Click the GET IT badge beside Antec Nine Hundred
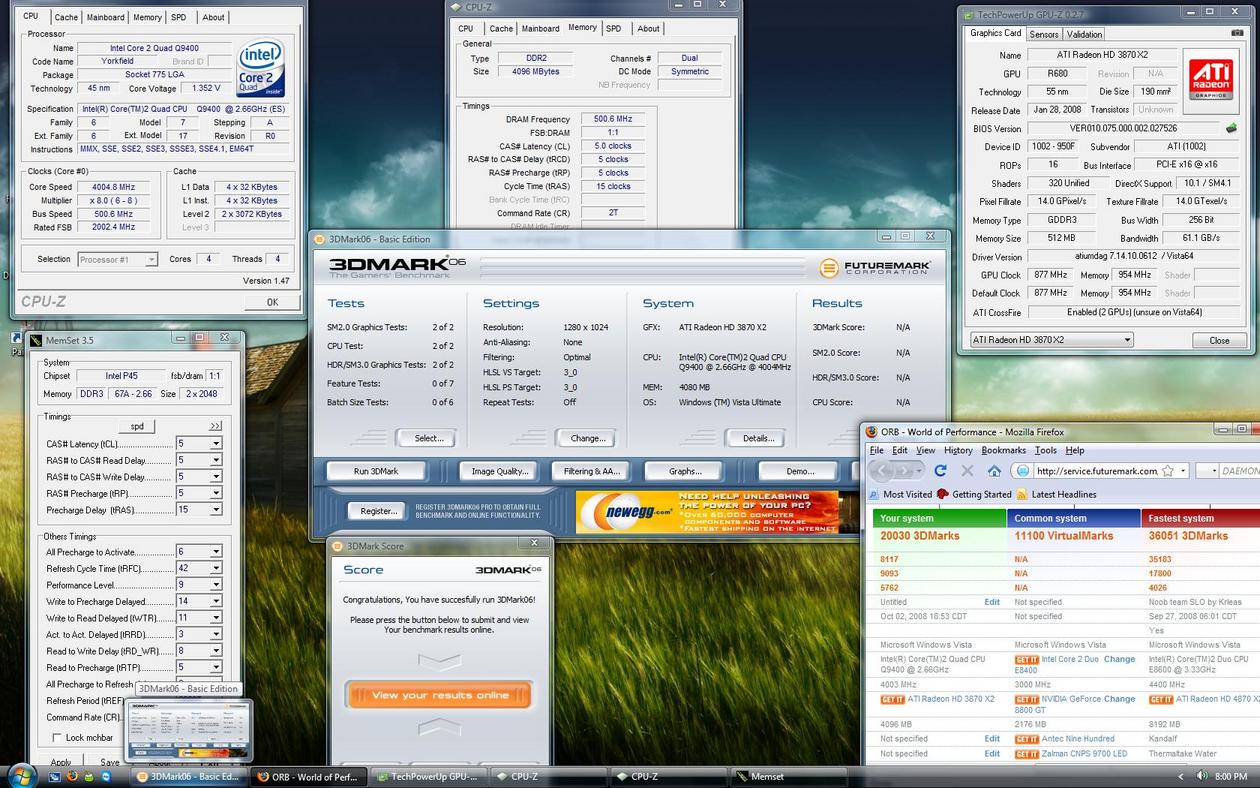The image size is (1260, 788). tap(1026, 739)
